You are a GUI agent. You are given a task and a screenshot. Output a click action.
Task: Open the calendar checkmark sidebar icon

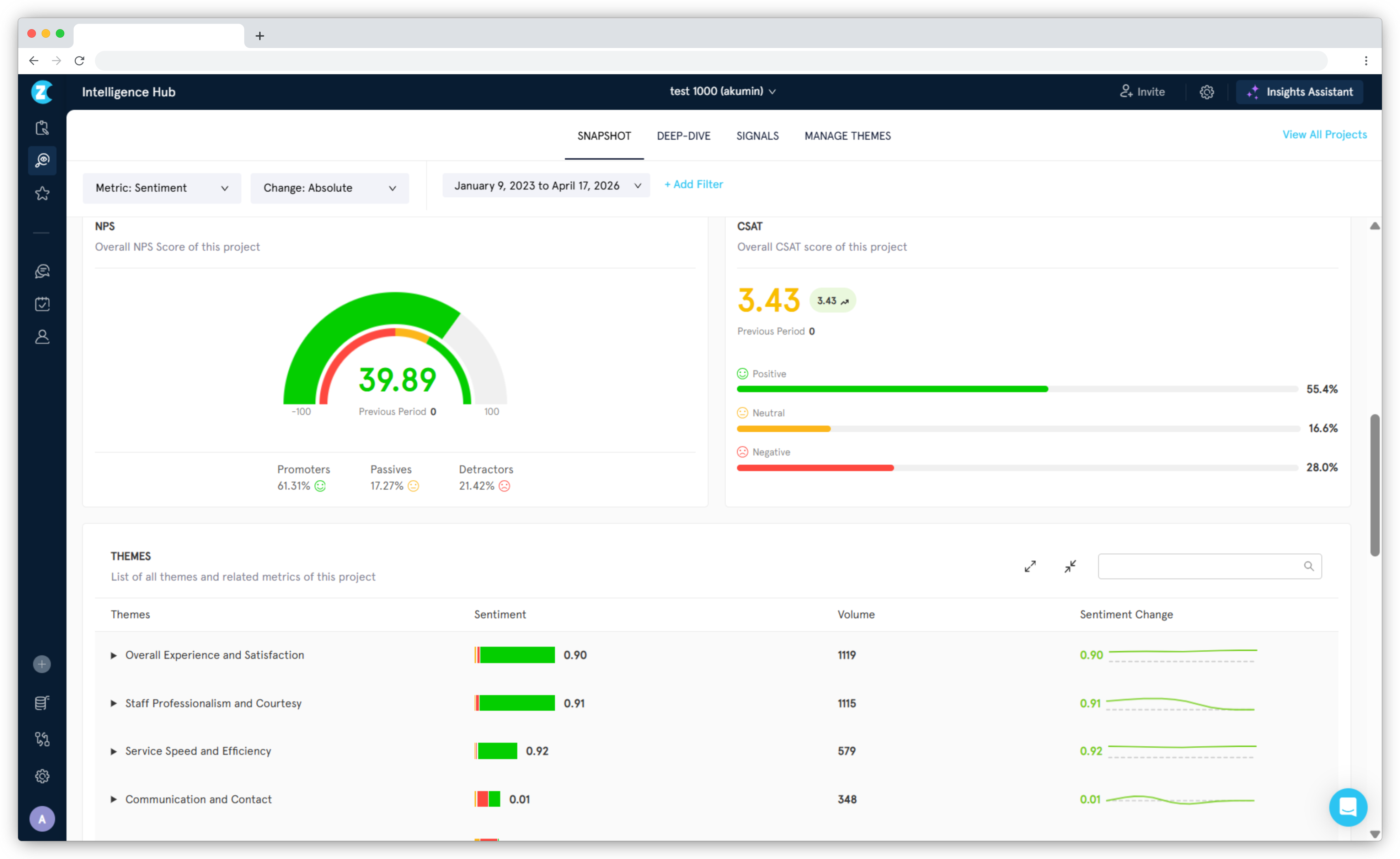pyautogui.click(x=42, y=304)
